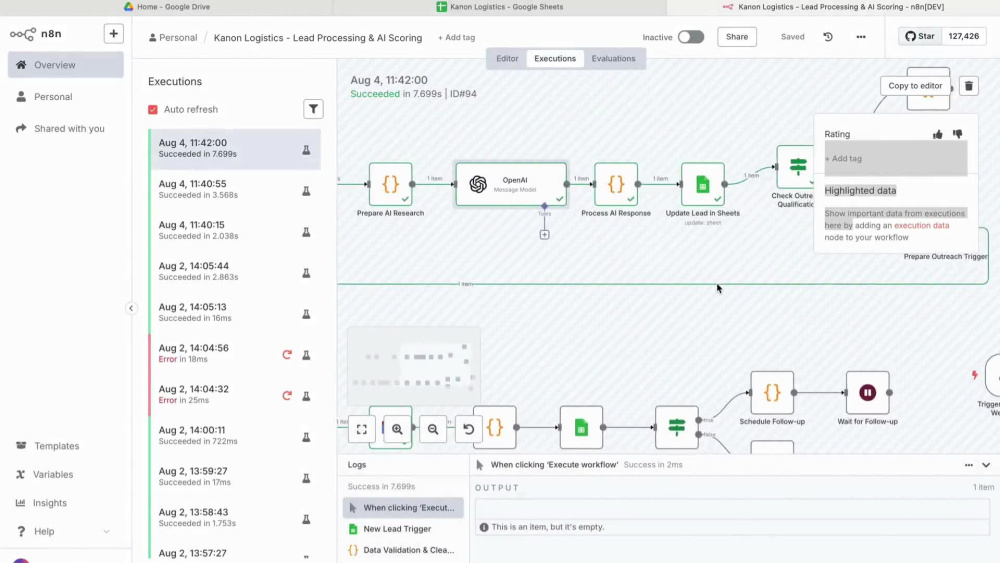Select failed execution Aug 2, 14:04:56
Image resolution: width=1000 pixels, height=563 pixels.
(x=235, y=353)
